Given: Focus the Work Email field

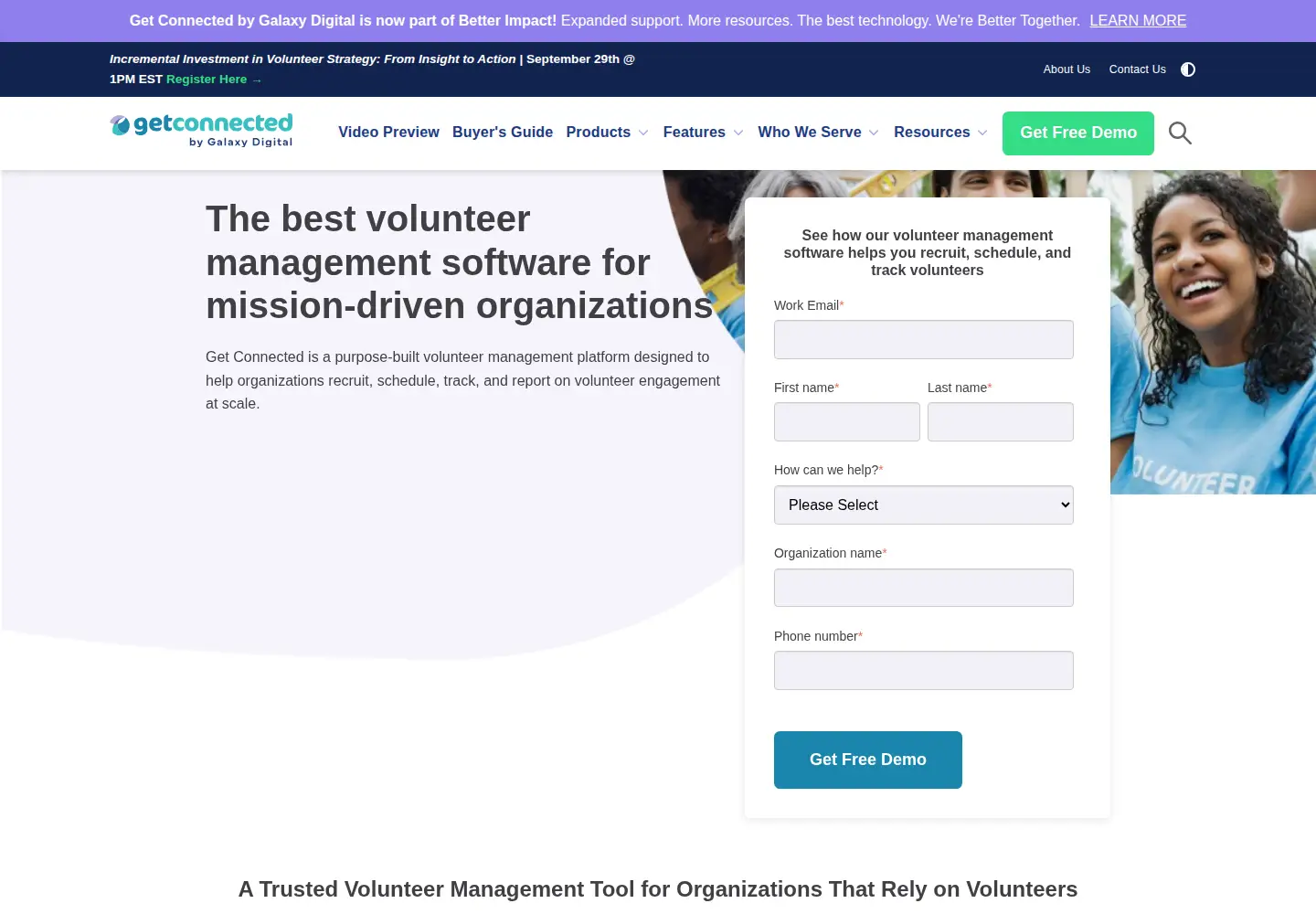Looking at the screenshot, I should click(x=924, y=340).
